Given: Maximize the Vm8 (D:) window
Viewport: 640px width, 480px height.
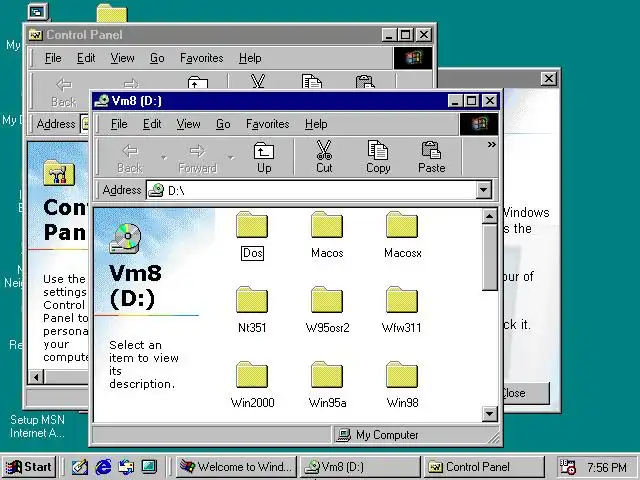Looking at the screenshot, I should (472, 100).
